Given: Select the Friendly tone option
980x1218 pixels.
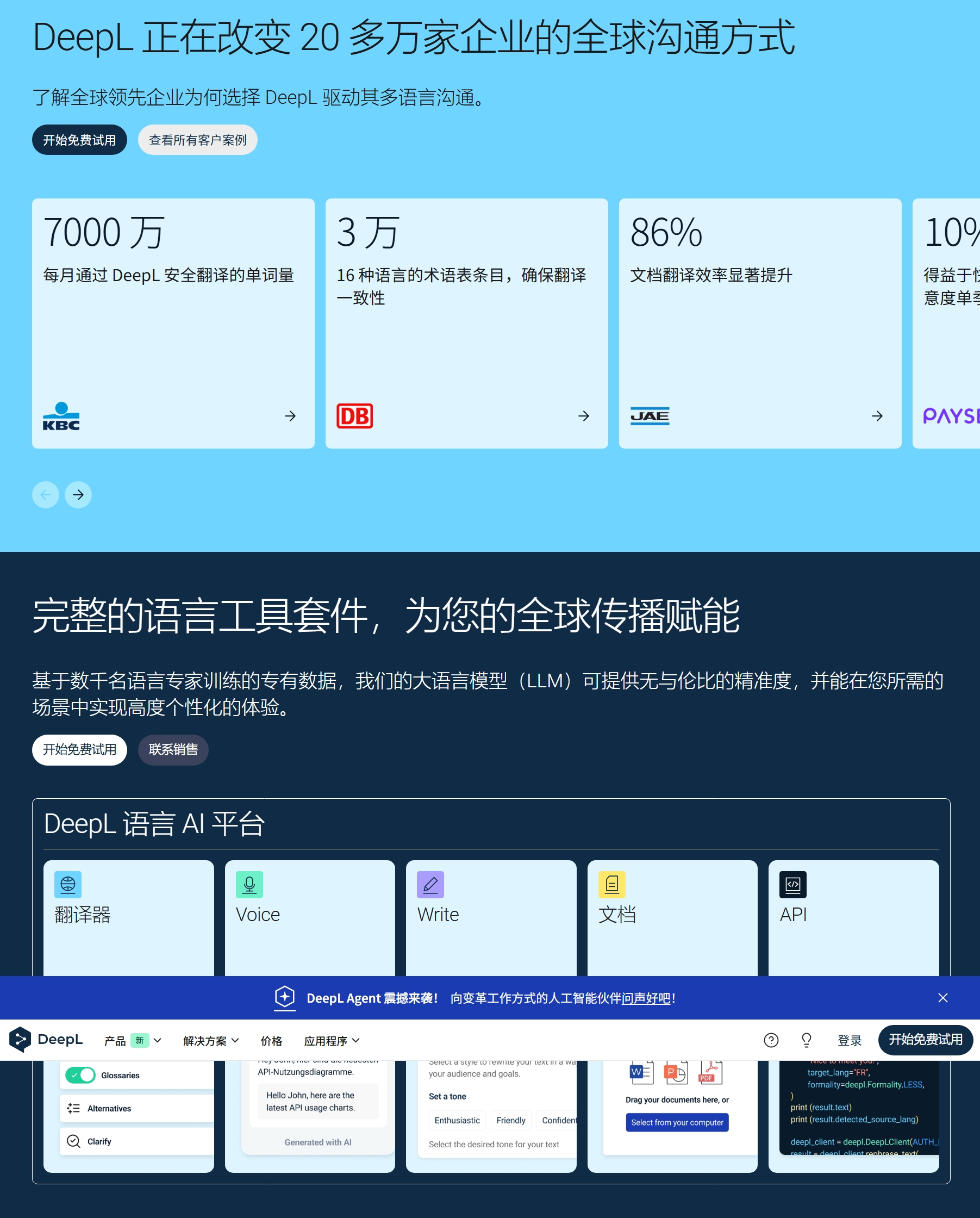Looking at the screenshot, I should (510, 1120).
